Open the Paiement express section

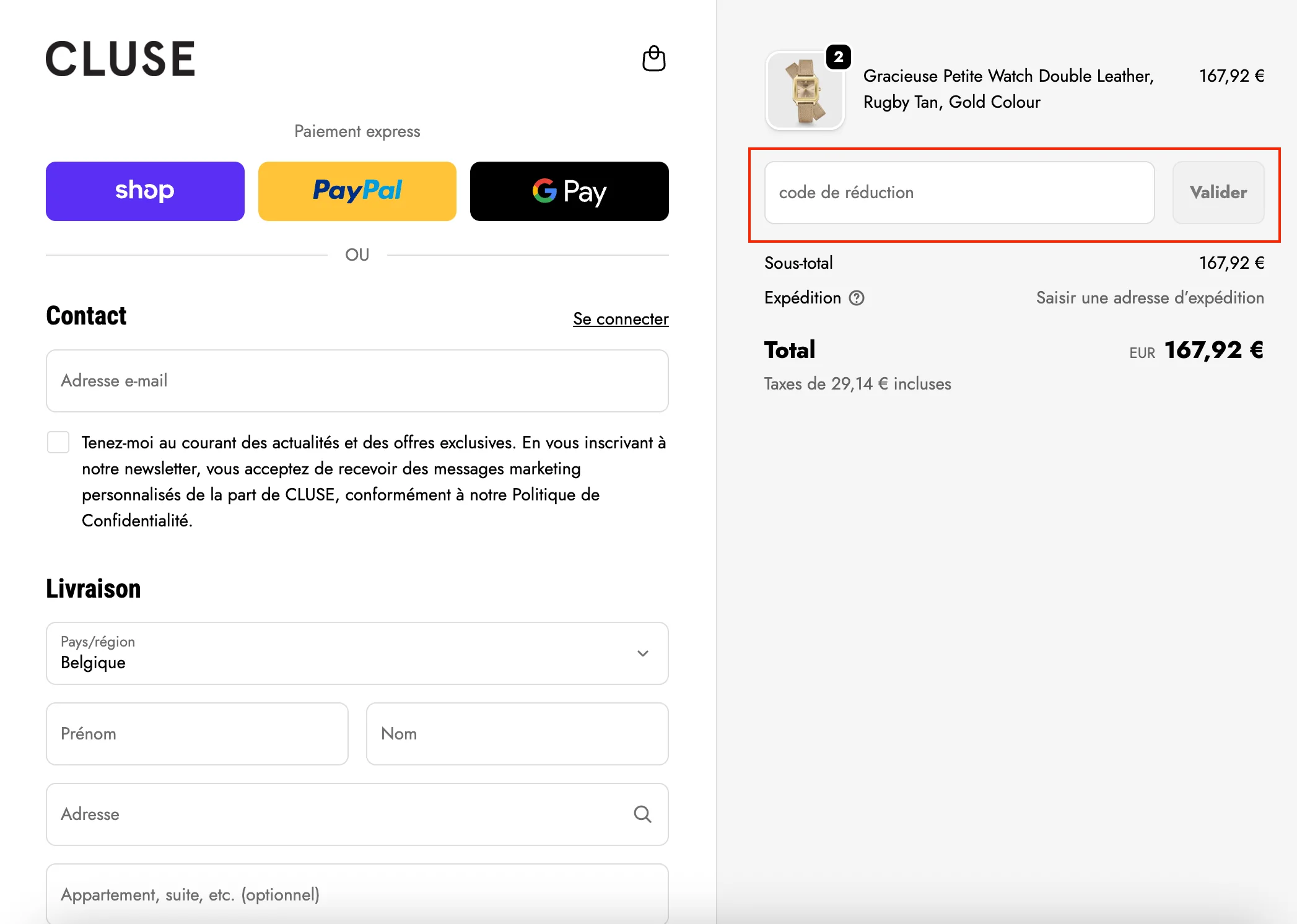[x=357, y=131]
